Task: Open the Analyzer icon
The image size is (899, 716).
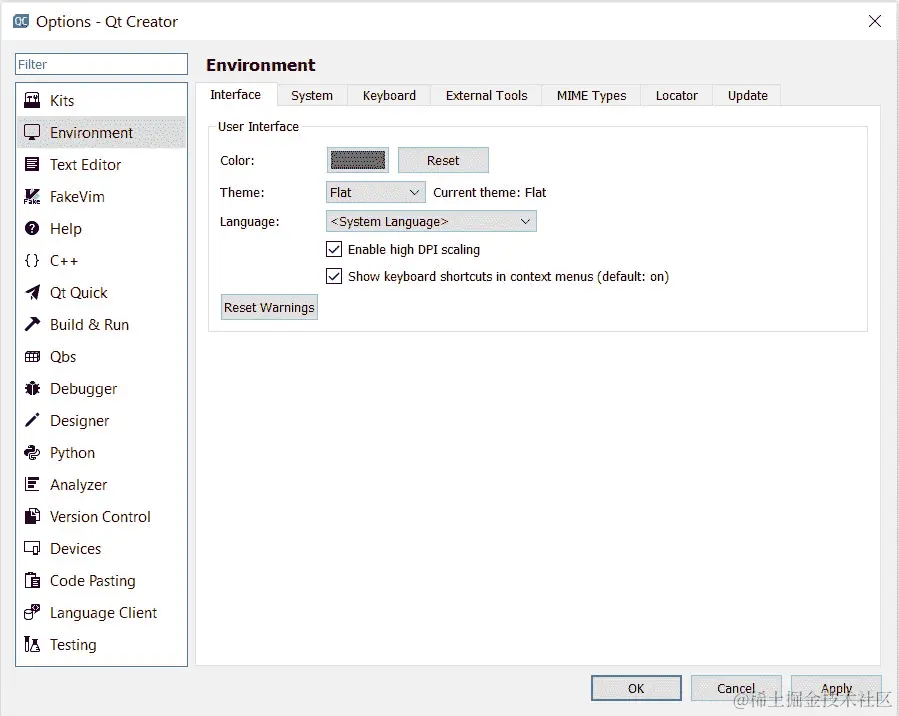Action: pos(32,484)
